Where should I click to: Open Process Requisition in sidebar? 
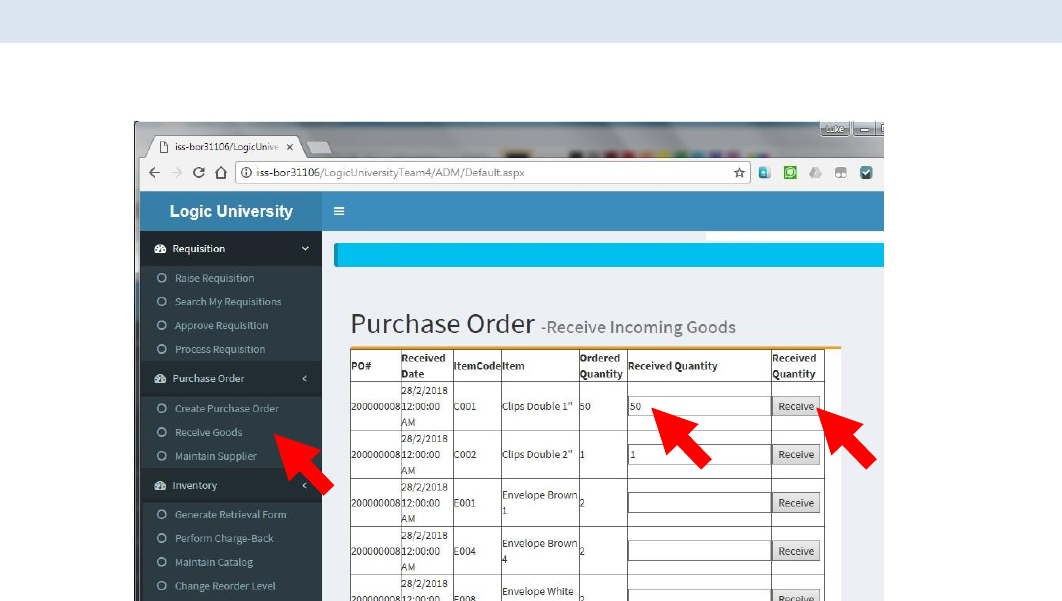click(219, 350)
